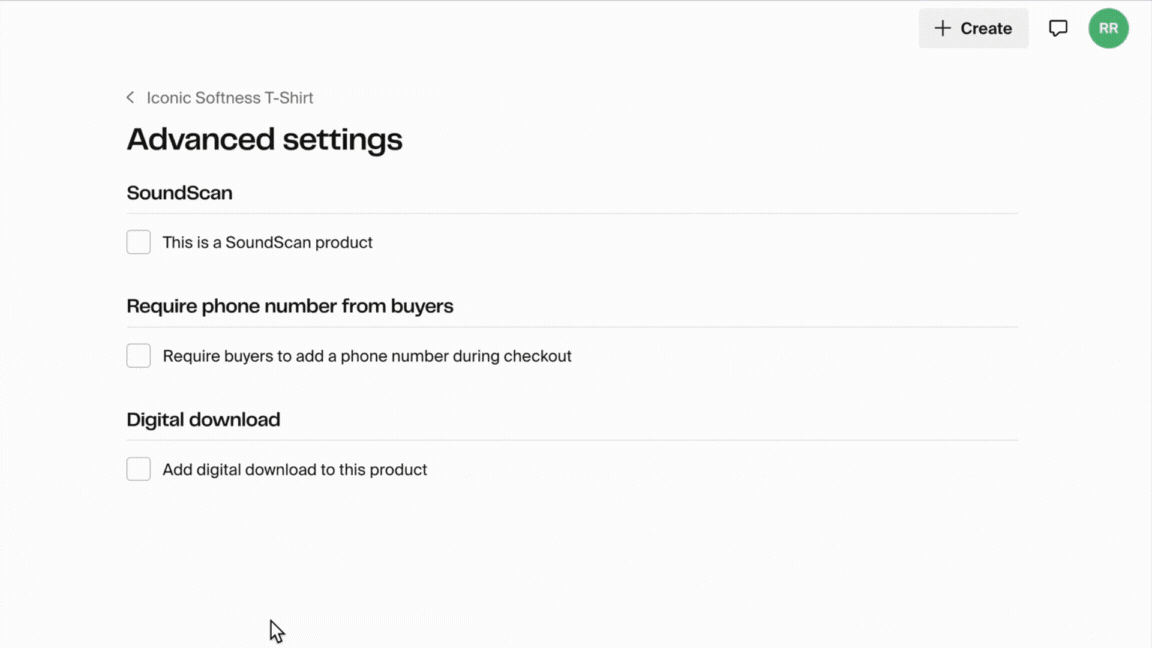The width and height of the screenshot is (1152, 648).
Task: Click the plus icon in Create
Action: pyautogui.click(x=942, y=29)
